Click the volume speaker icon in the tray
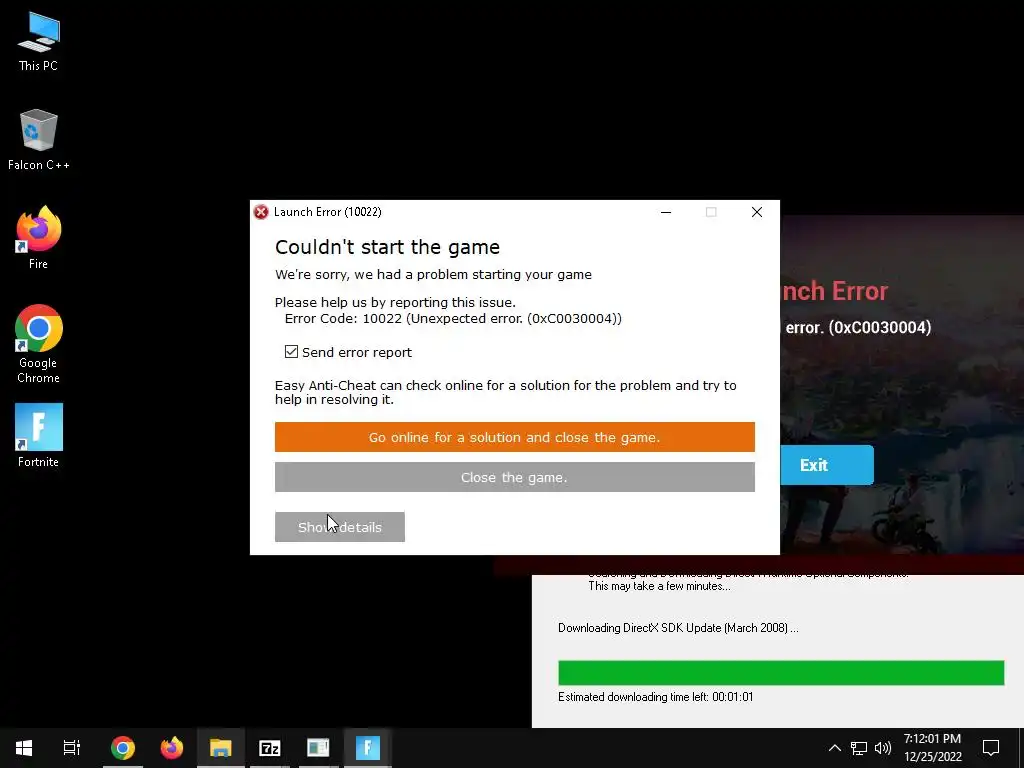 point(883,748)
